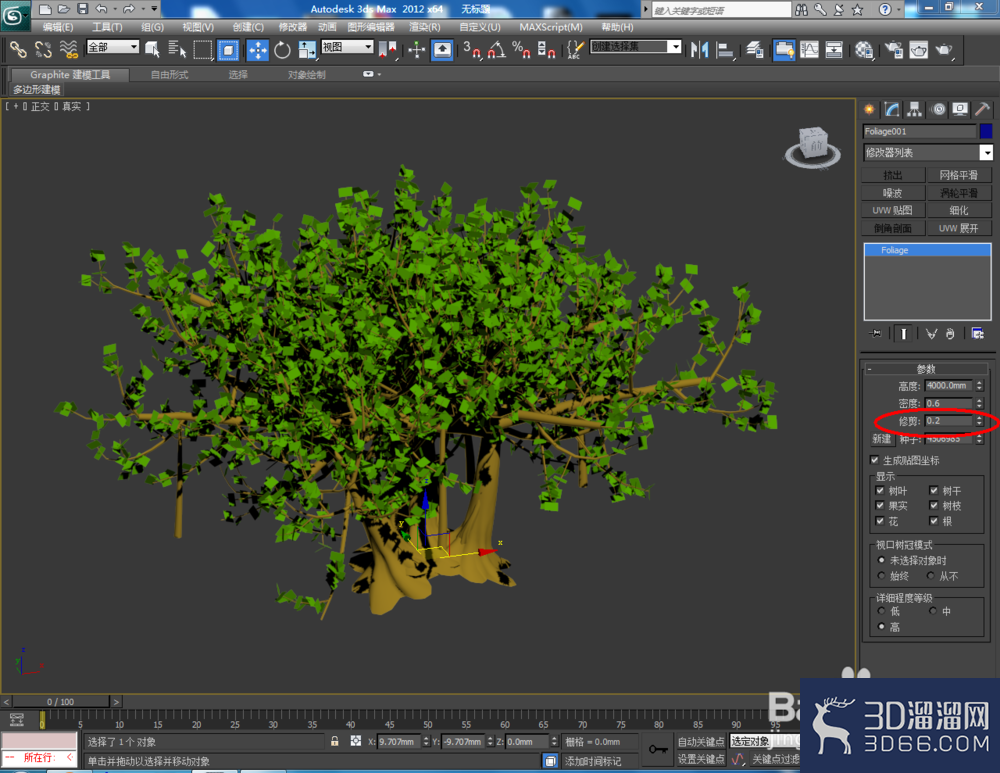Uncheck the 树干 display checkbox
Viewport: 1000px width, 773px height.
pyautogui.click(x=934, y=490)
